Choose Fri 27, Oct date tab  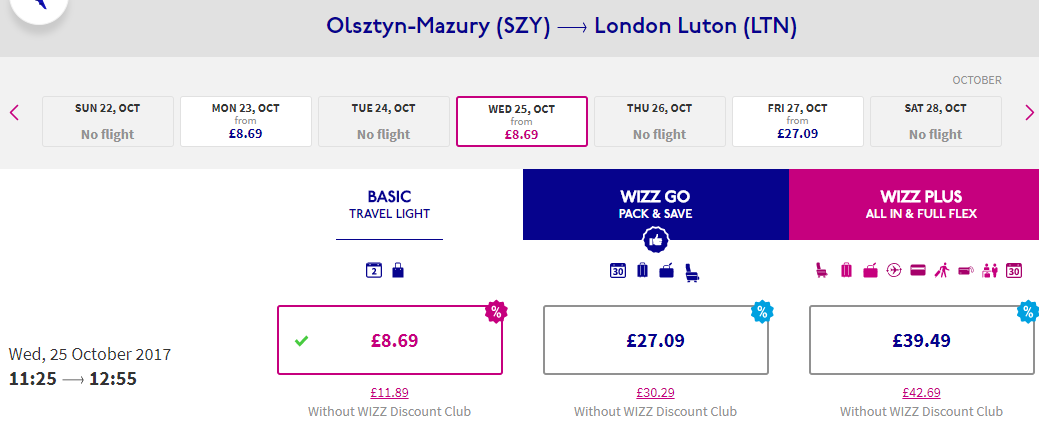[798, 121]
